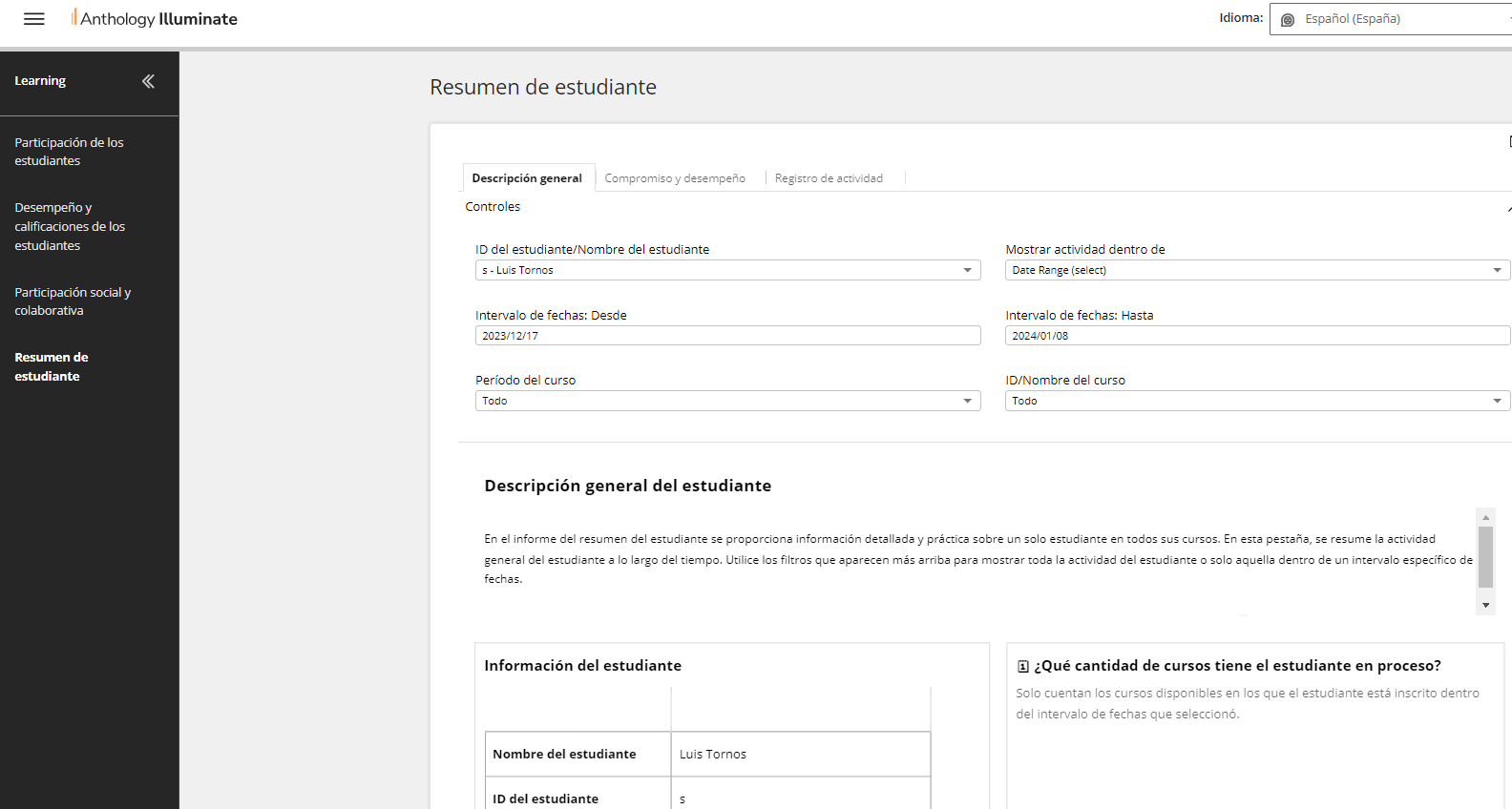
Task: Switch to Registro de actividad tab
Action: coord(829,178)
